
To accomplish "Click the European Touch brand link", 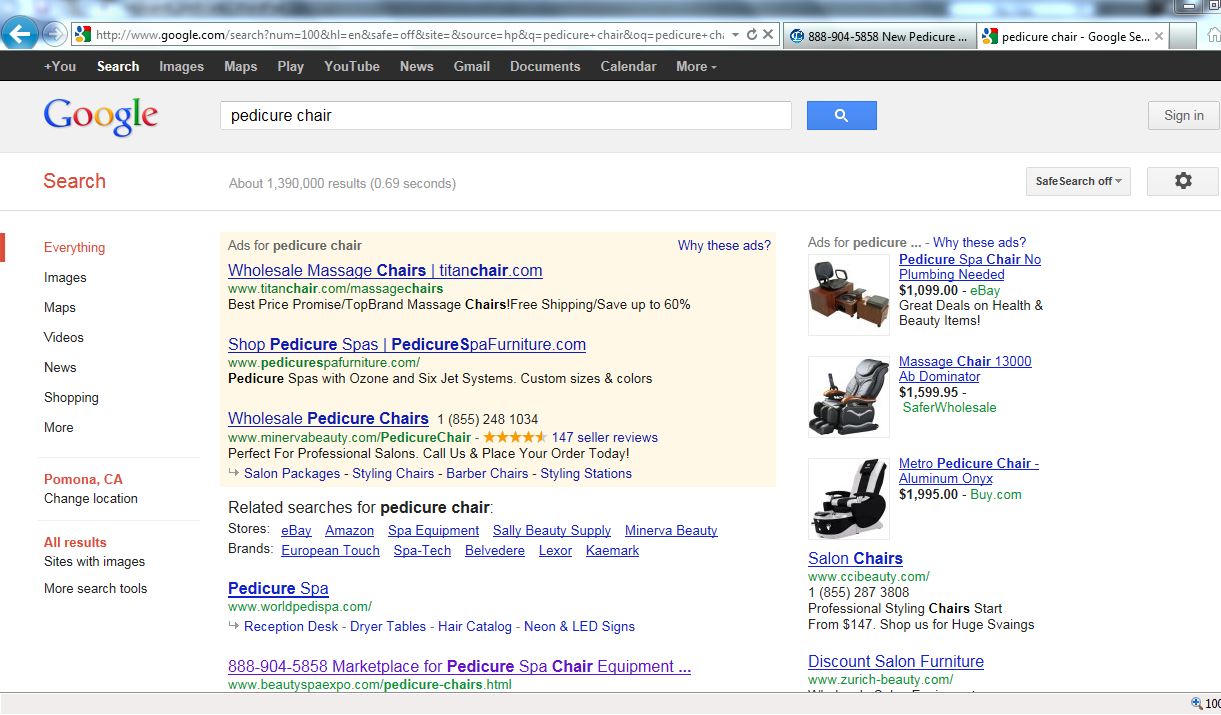I will point(330,550).
